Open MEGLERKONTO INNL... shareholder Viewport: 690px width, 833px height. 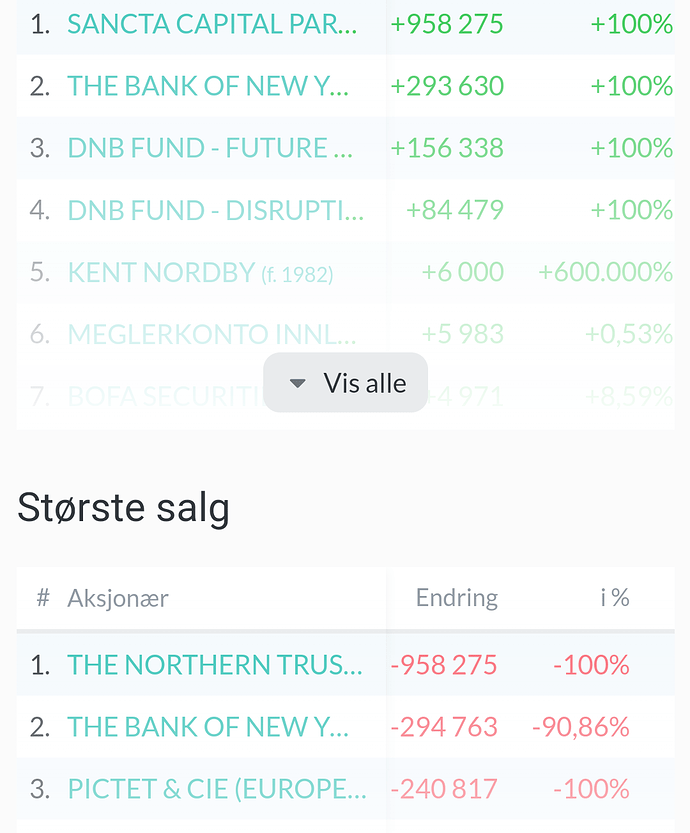point(212,335)
